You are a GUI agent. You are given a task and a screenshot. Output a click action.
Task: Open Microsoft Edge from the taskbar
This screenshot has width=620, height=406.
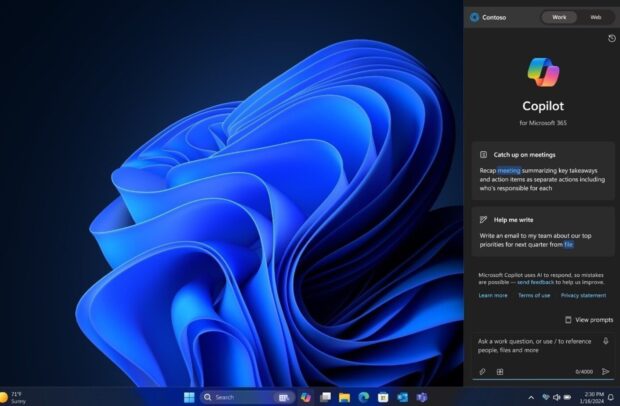point(363,397)
